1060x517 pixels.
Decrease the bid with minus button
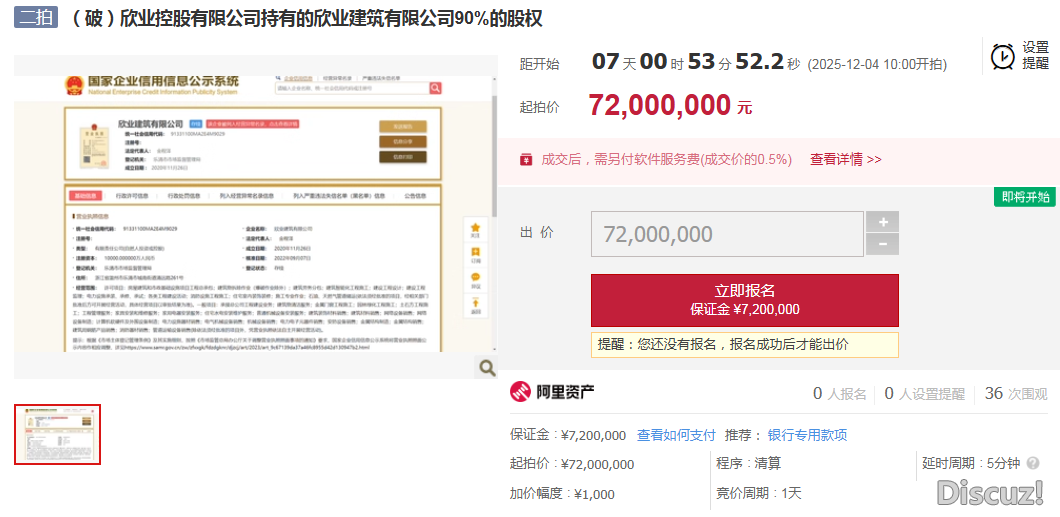click(x=882, y=245)
